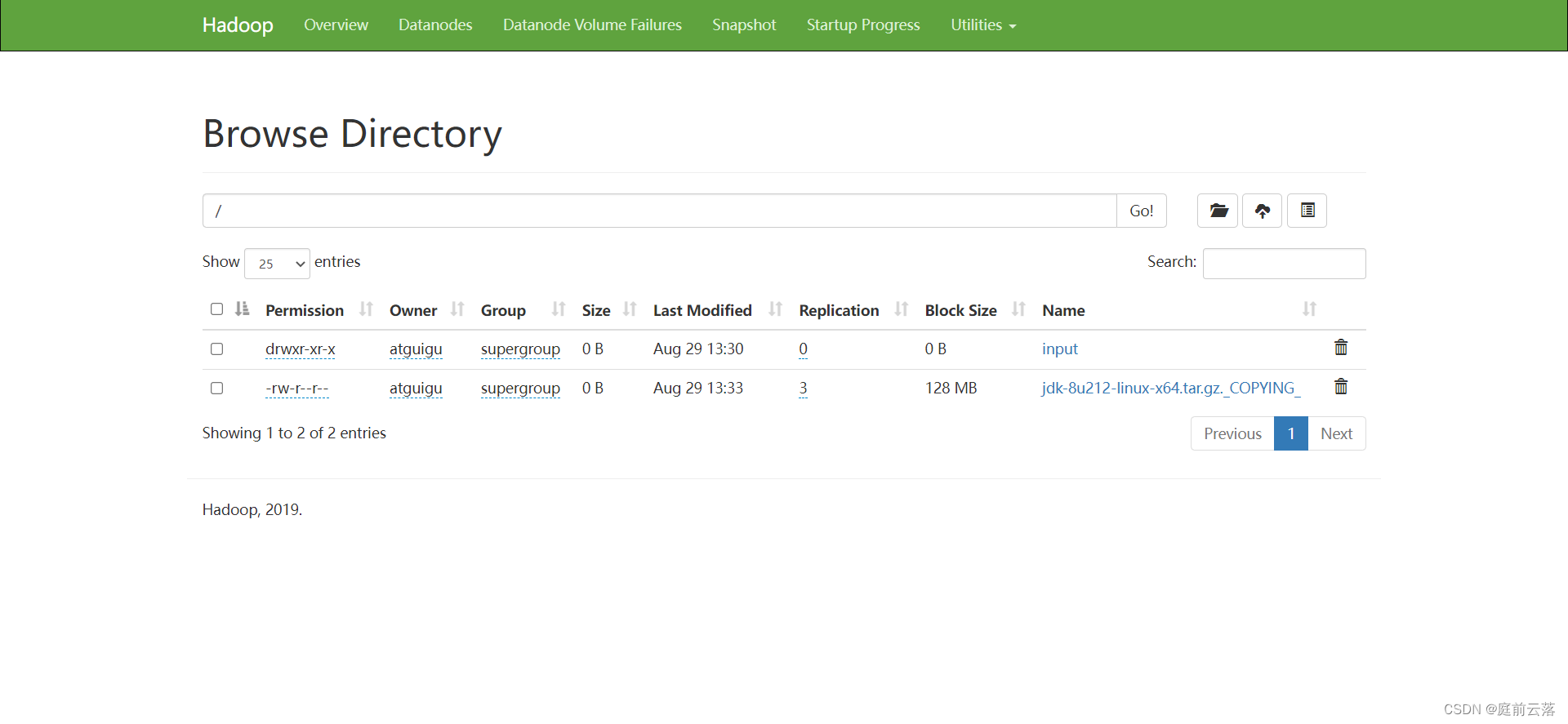Click owner atguigu in input row

(x=416, y=349)
